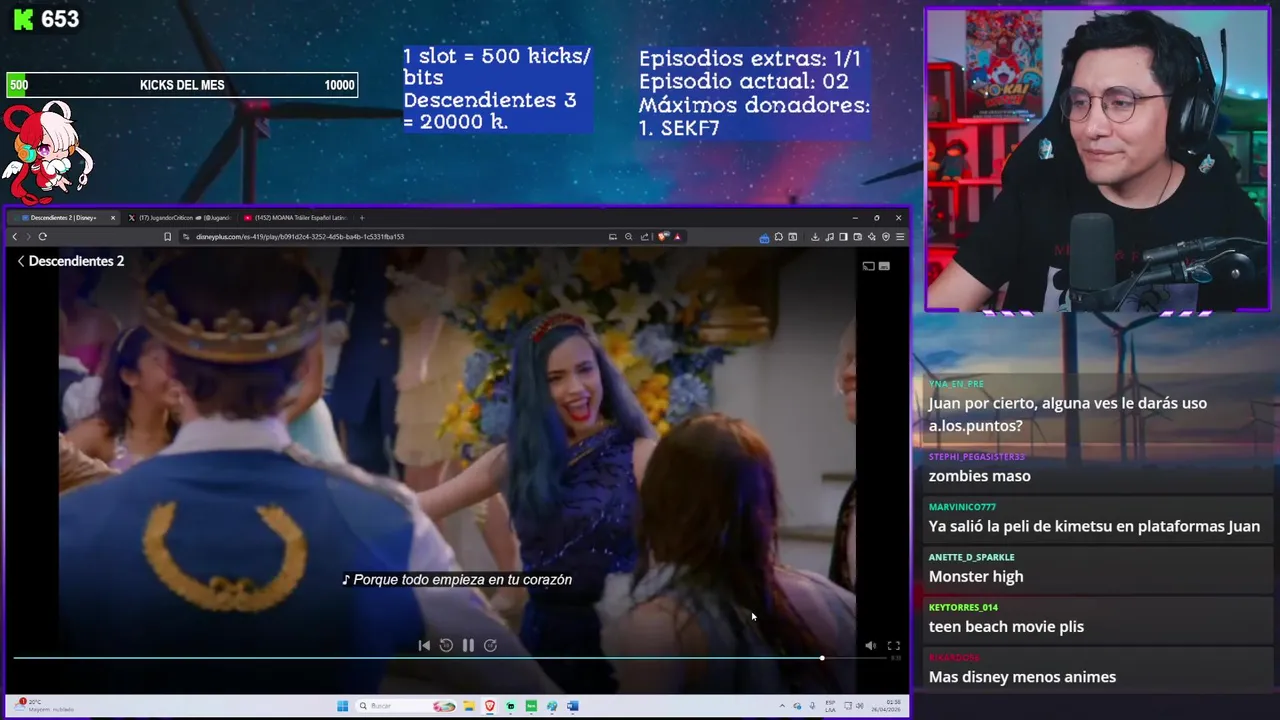
Task: Open the Brave Wallet icon
Action: point(858,237)
